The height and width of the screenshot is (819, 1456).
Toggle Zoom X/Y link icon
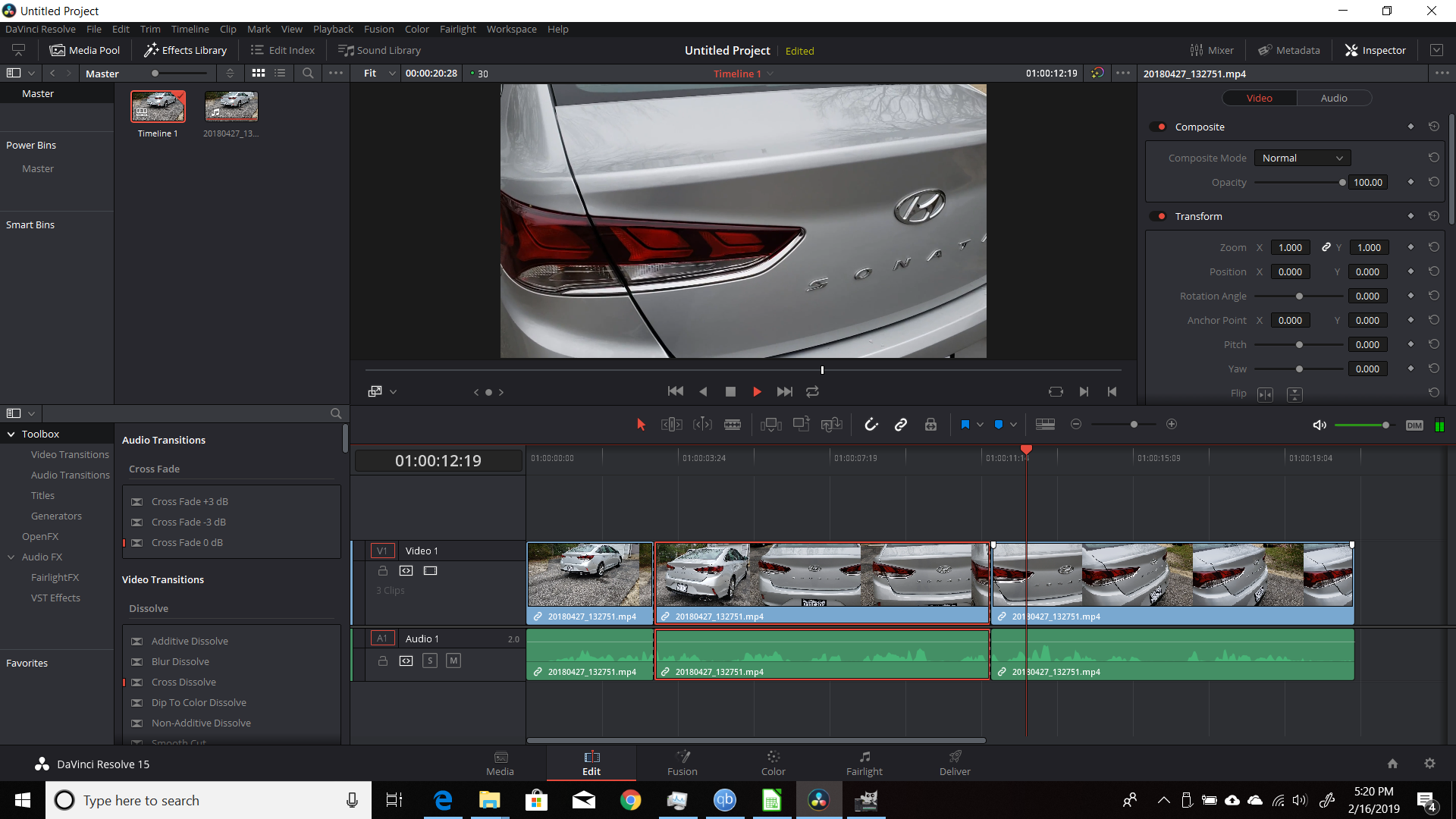point(1326,247)
